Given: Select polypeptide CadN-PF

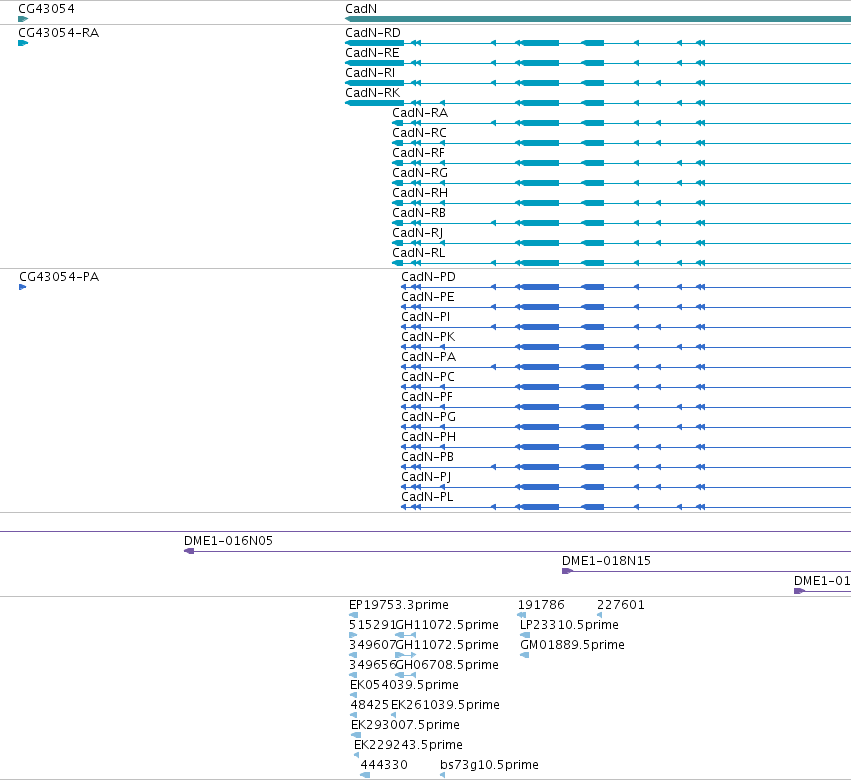Looking at the screenshot, I should (427, 397).
